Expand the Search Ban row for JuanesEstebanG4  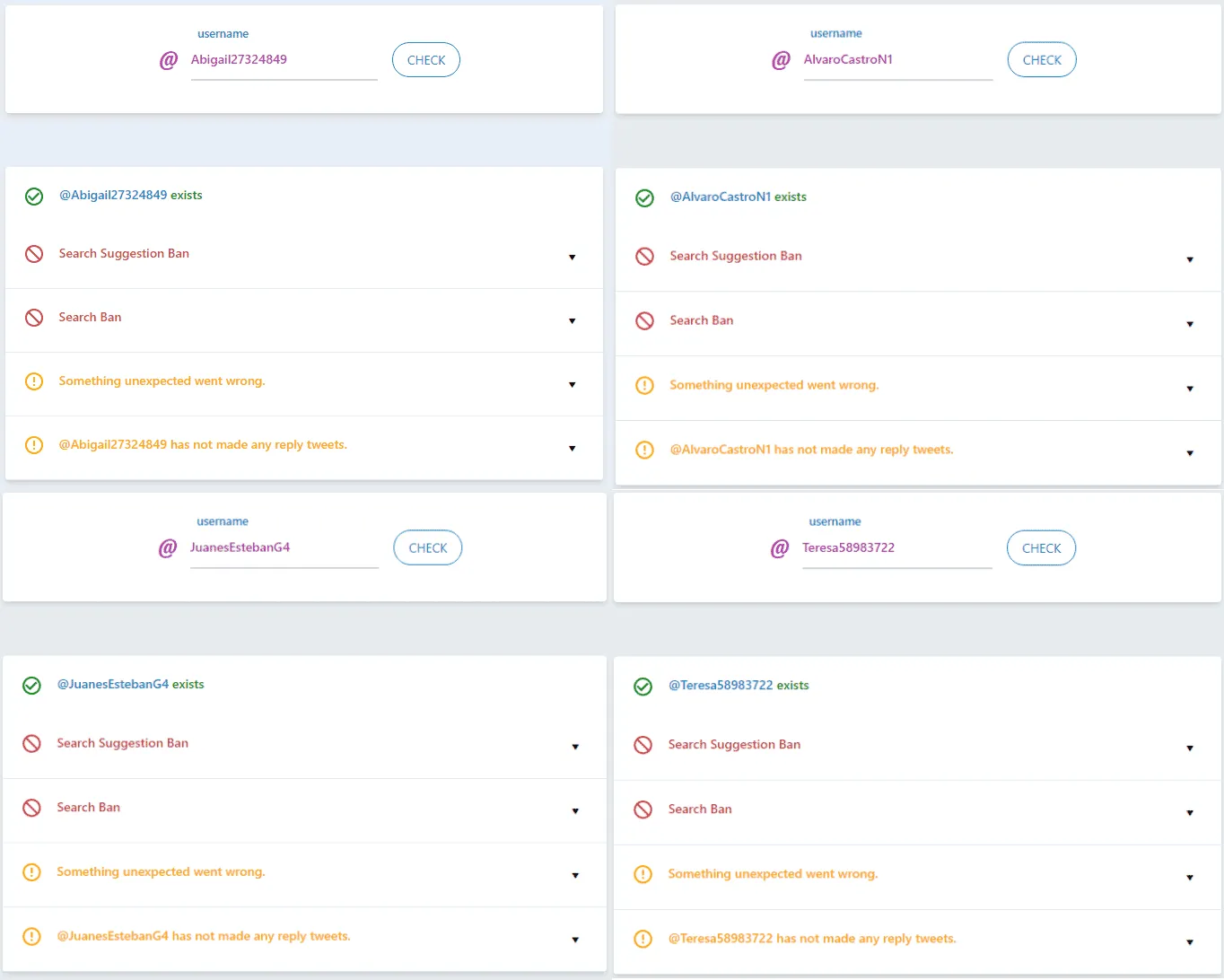pos(575,811)
